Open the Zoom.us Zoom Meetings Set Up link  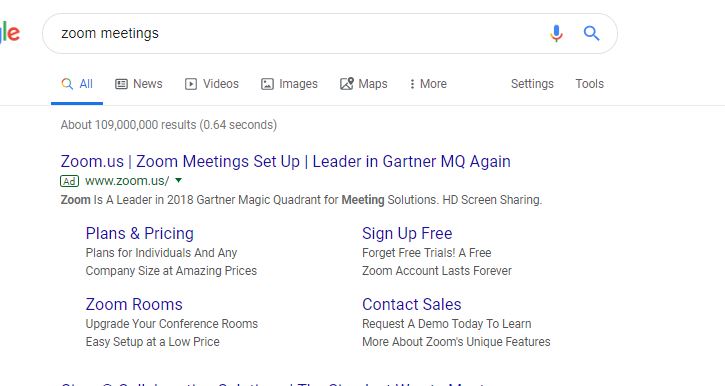(x=286, y=161)
